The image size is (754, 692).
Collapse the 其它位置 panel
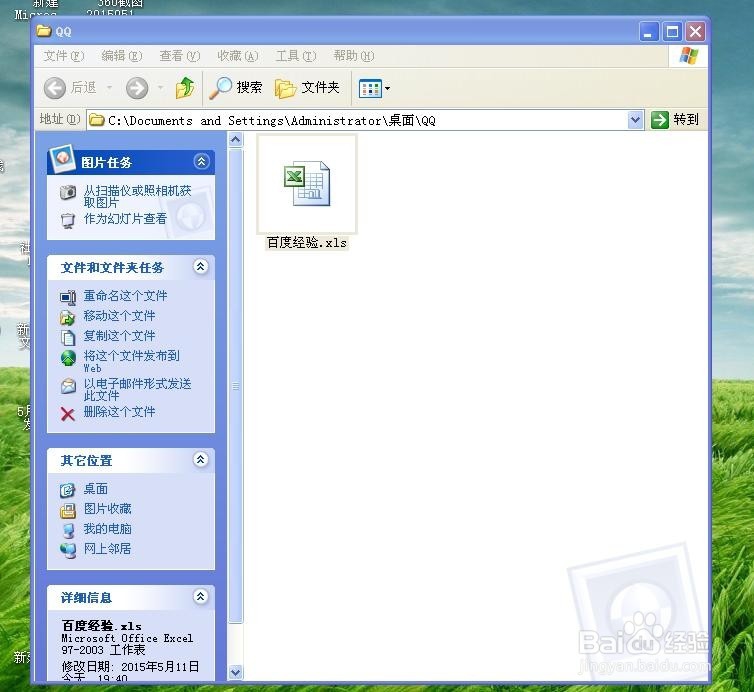point(201,459)
